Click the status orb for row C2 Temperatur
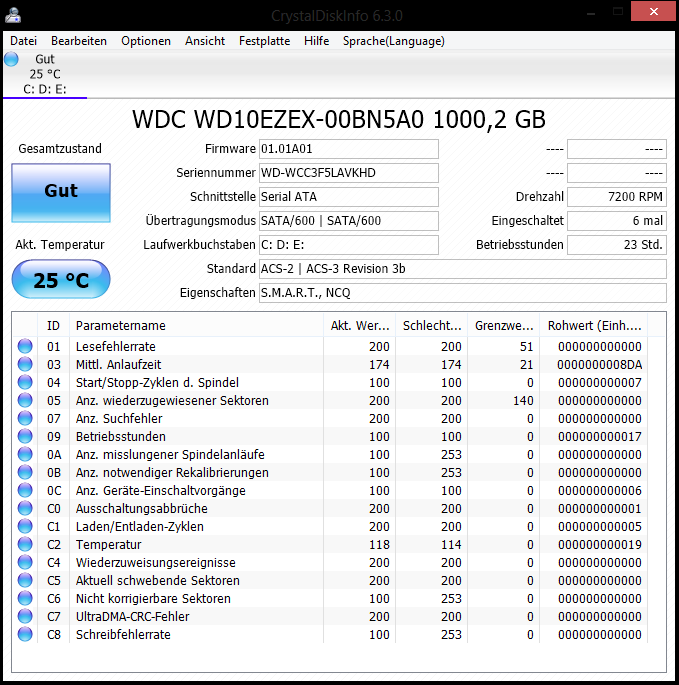The height and width of the screenshot is (685, 679). tap(25, 544)
